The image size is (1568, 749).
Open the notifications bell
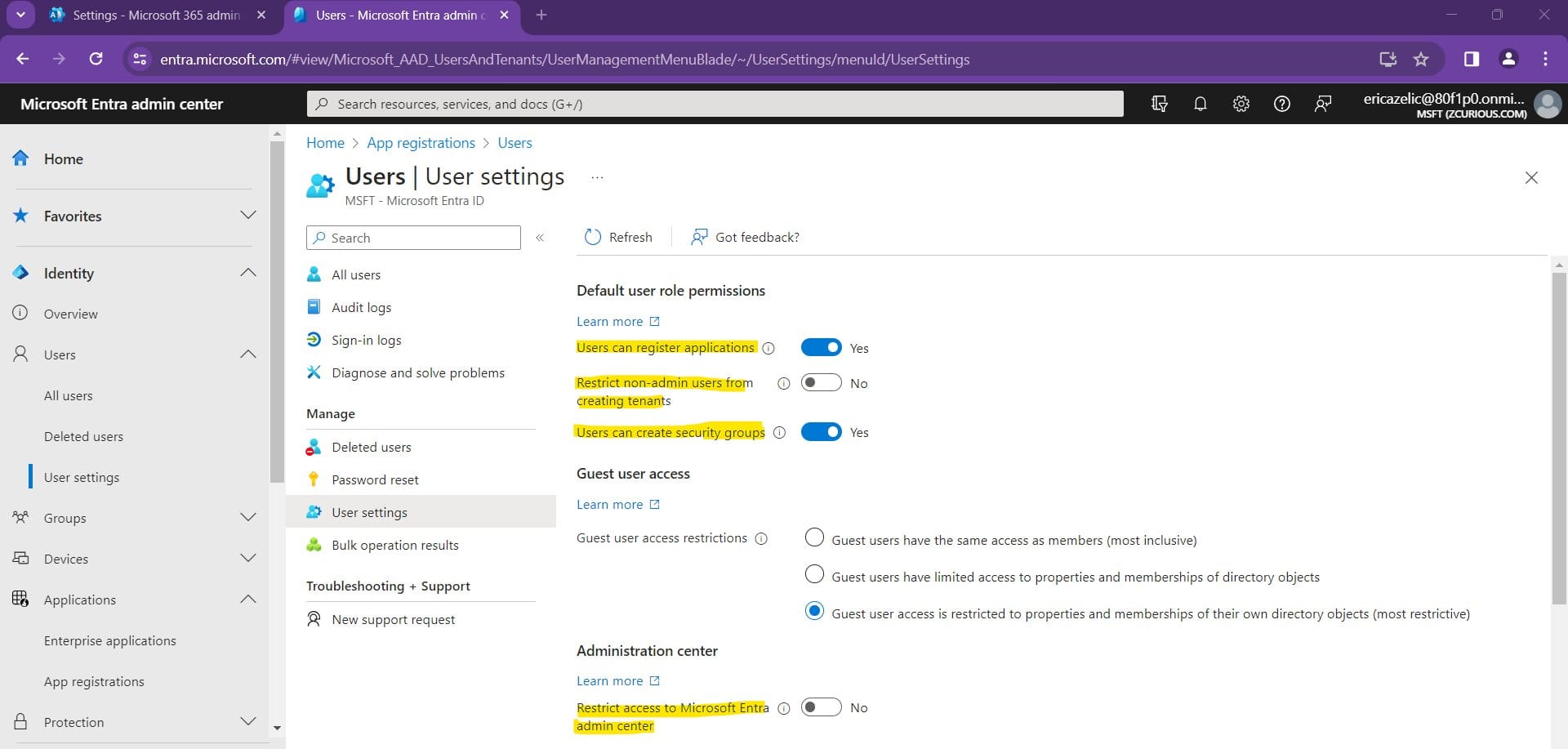[1200, 104]
